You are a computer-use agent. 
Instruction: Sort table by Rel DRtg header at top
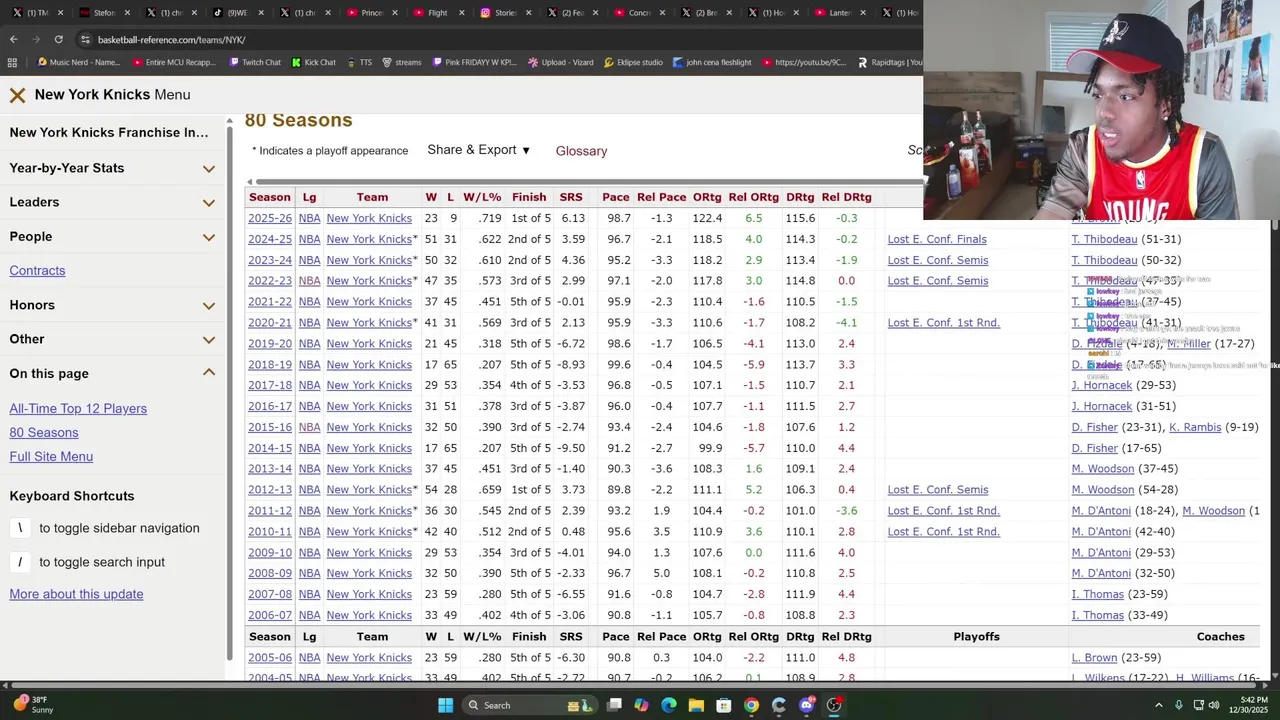[846, 197]
